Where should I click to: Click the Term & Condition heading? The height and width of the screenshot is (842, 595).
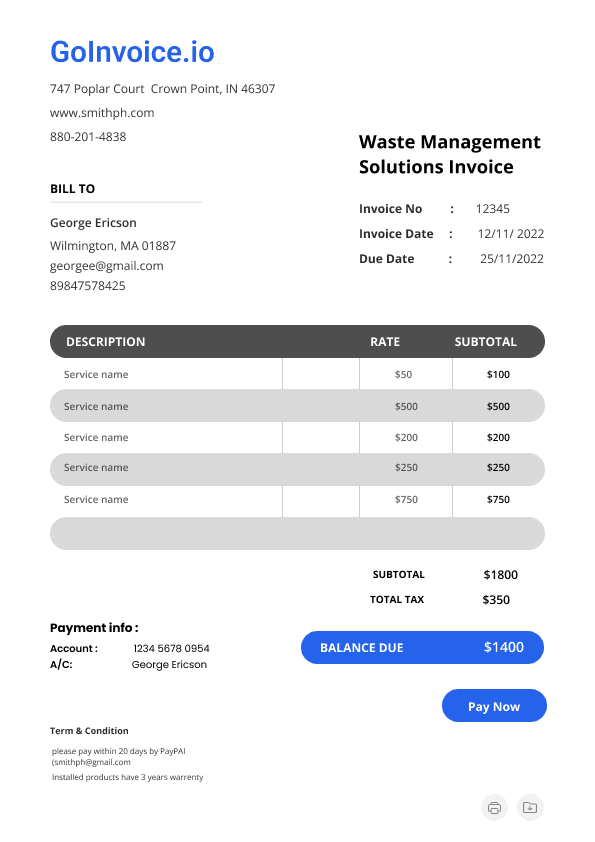click(89, 731)
